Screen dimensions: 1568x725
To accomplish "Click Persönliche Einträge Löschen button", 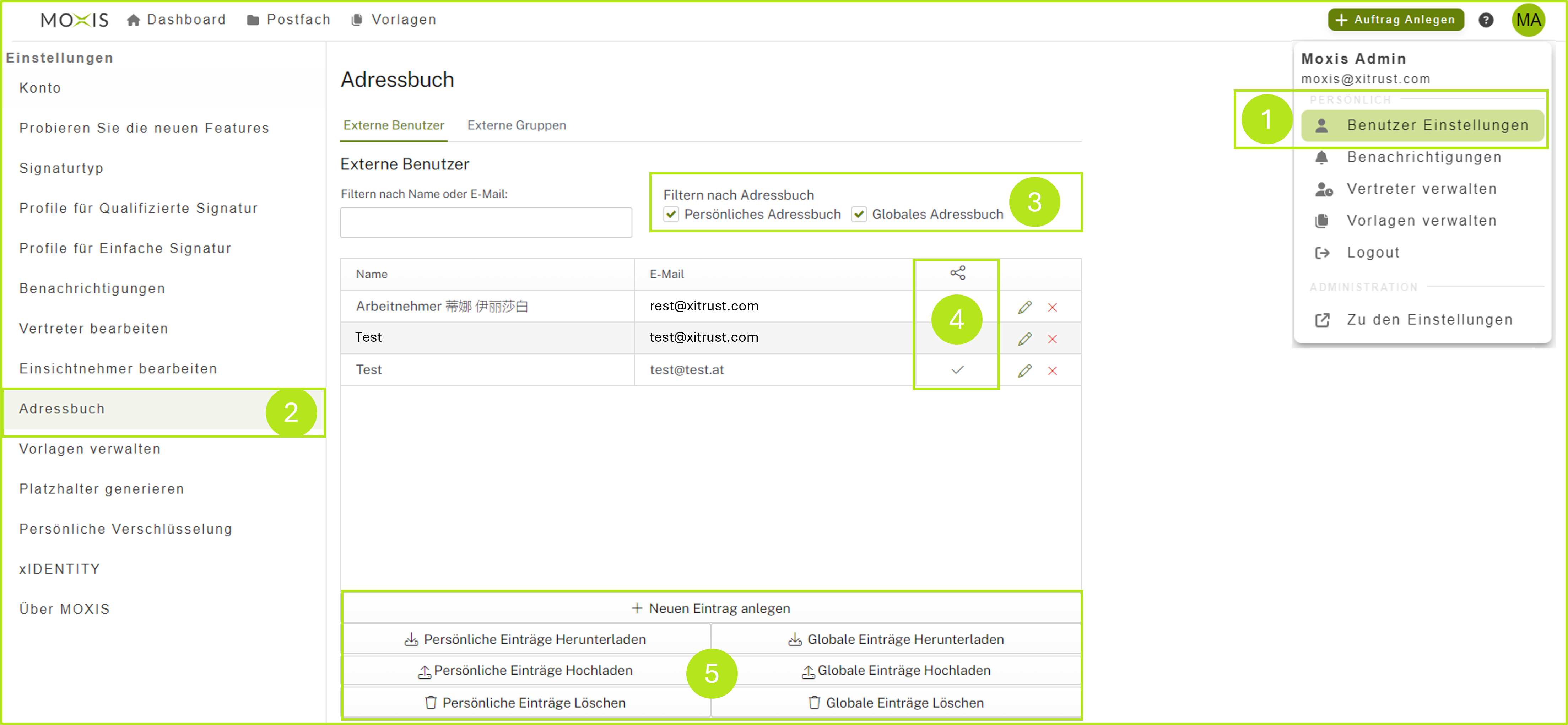I will tap(525, 703).
